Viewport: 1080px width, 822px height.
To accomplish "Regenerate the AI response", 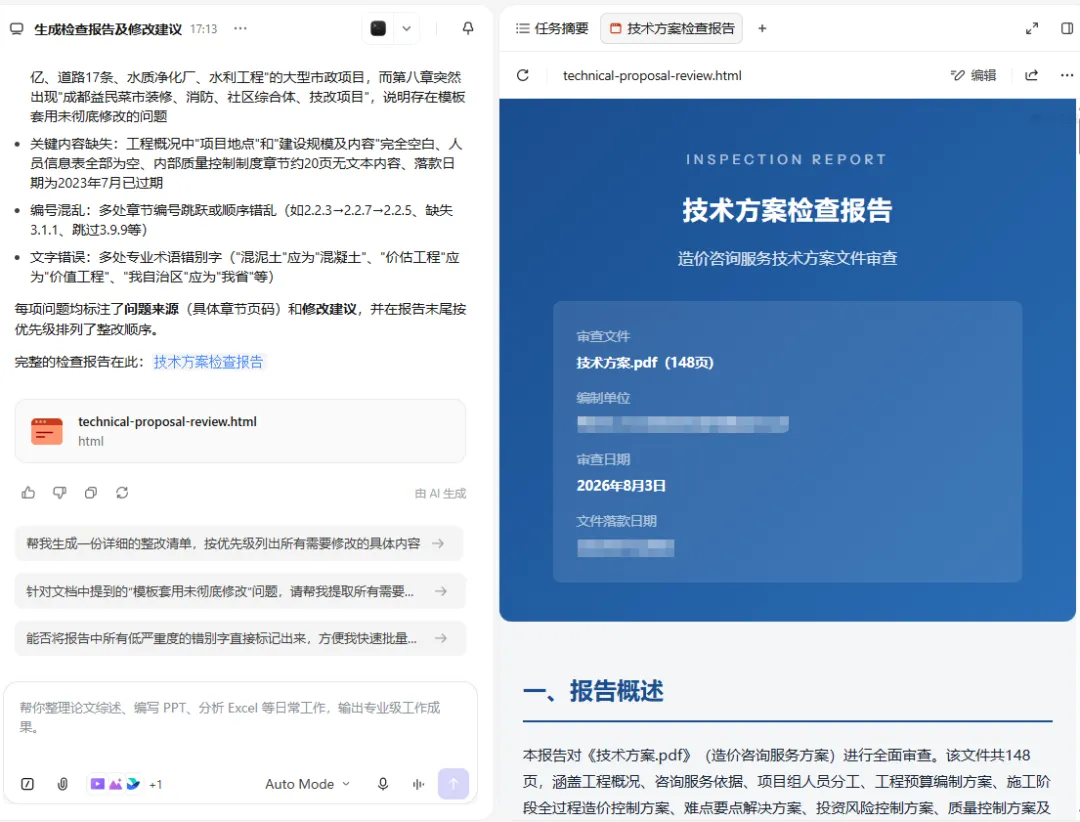I will pos(122,493).
